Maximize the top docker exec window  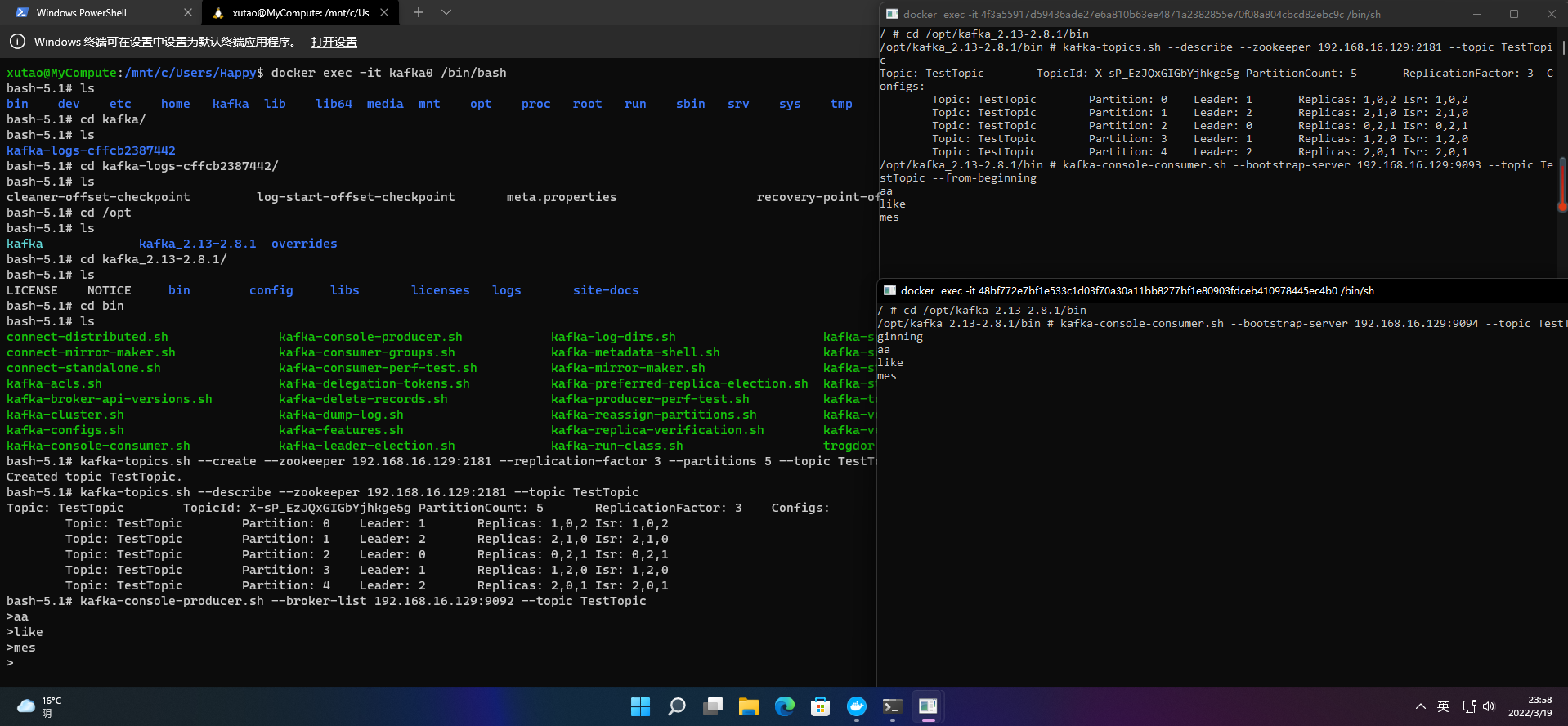click(1514, 14)
